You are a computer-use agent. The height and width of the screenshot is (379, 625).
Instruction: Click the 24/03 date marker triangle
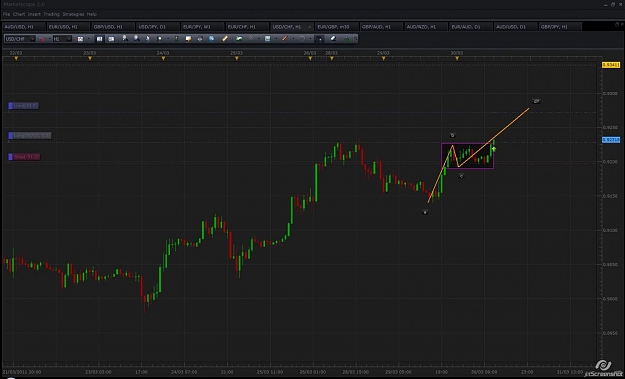click(163, 59)
